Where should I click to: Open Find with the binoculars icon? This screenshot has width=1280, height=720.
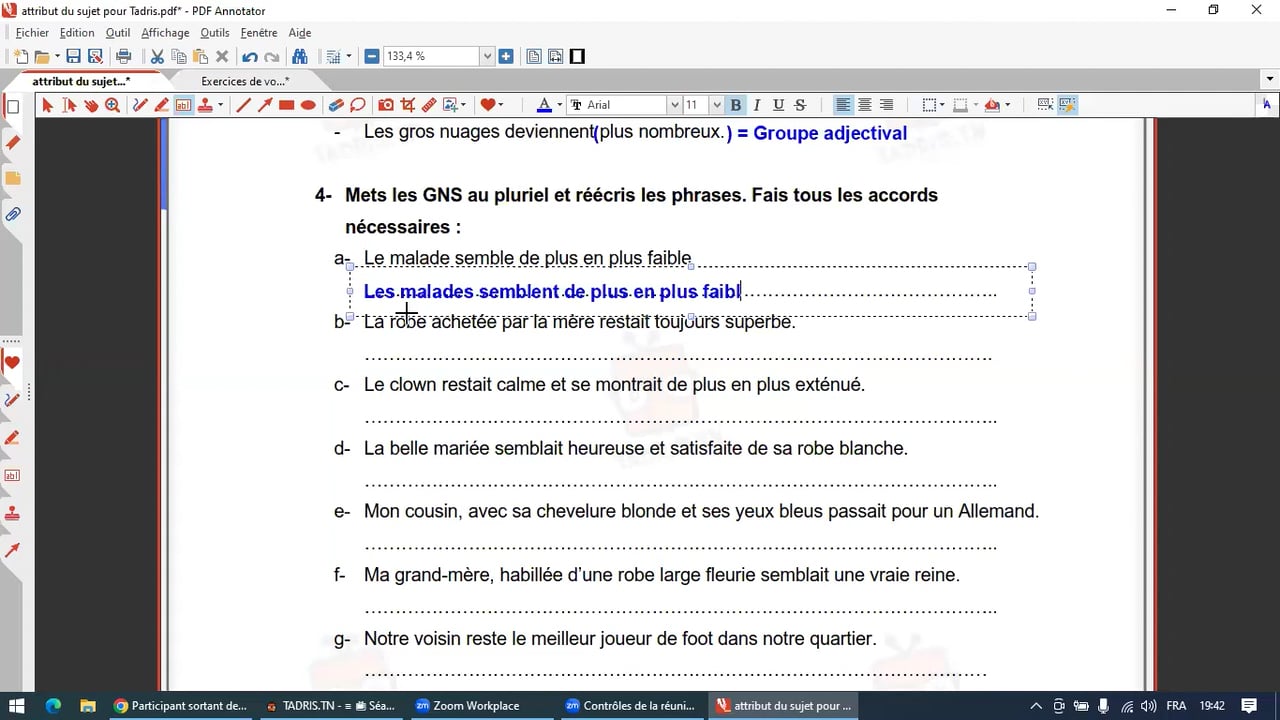point(299,57)
